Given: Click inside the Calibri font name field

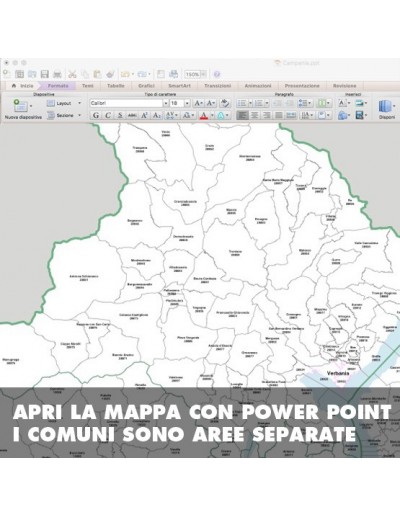Looking at the screenshot, I should click(x=126, y=103).
